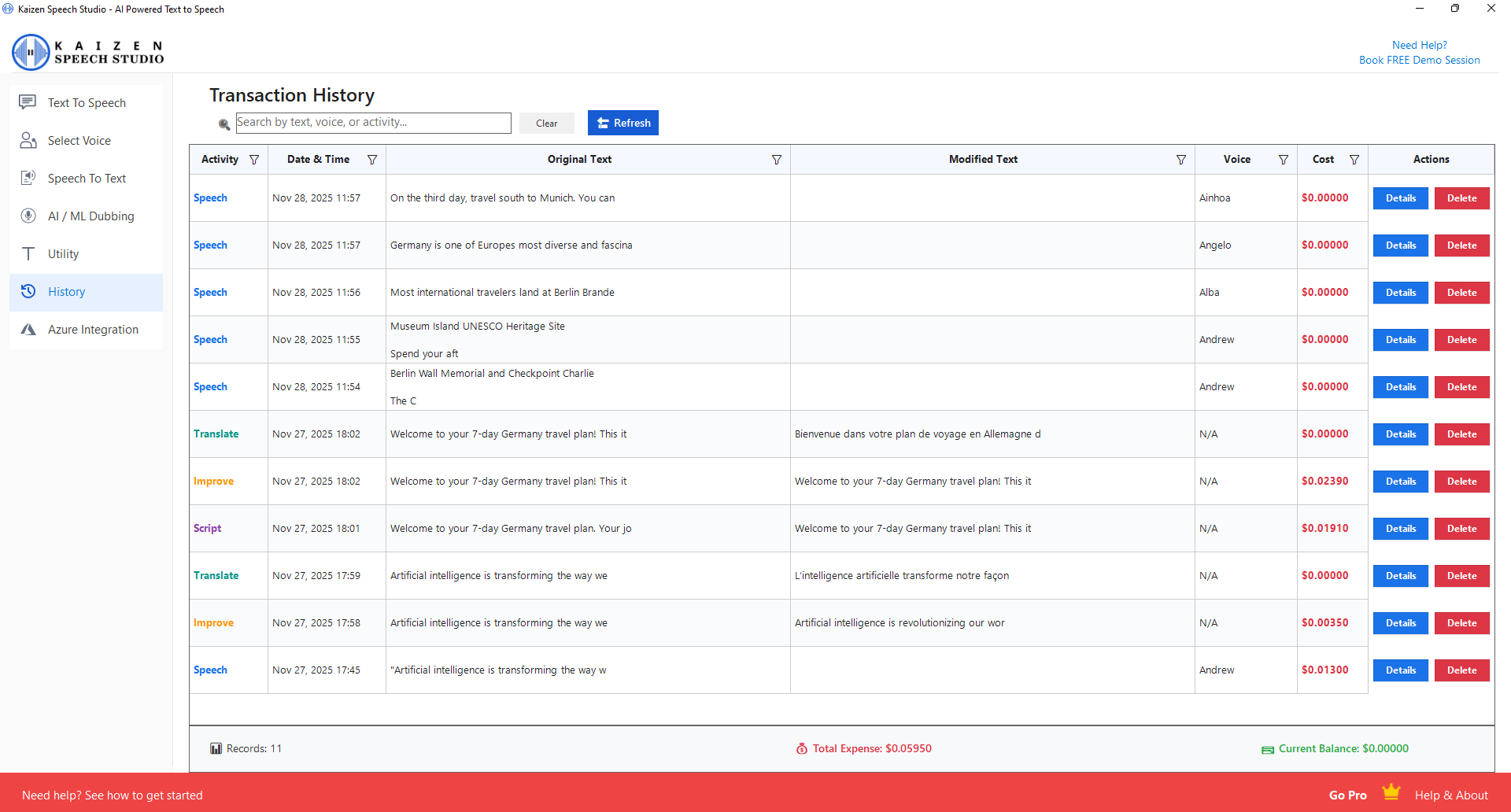Focus the transaction search field

[373, 123]
